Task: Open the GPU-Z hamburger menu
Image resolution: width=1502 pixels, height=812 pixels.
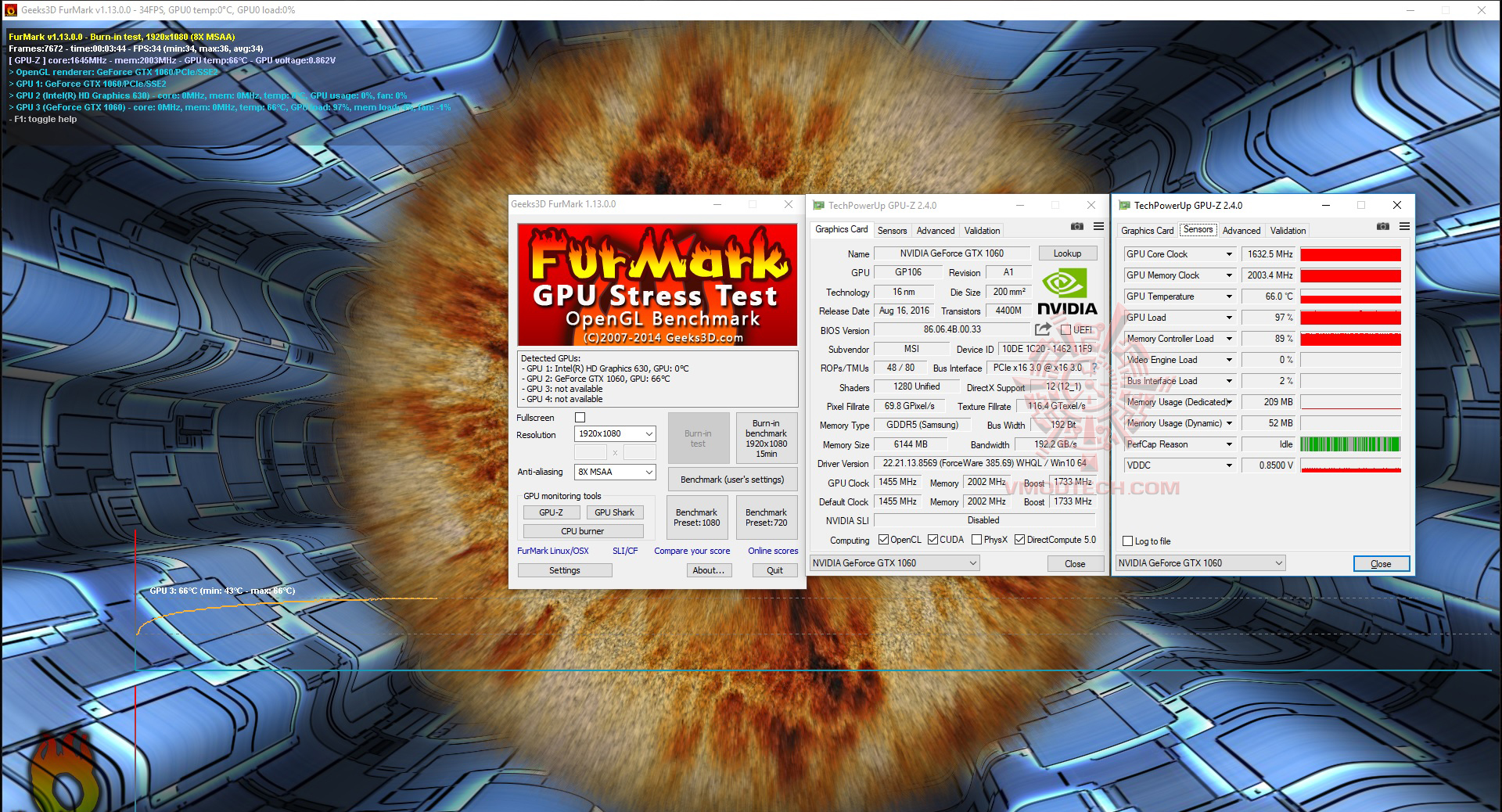Action: click(x=1098, y=225)
